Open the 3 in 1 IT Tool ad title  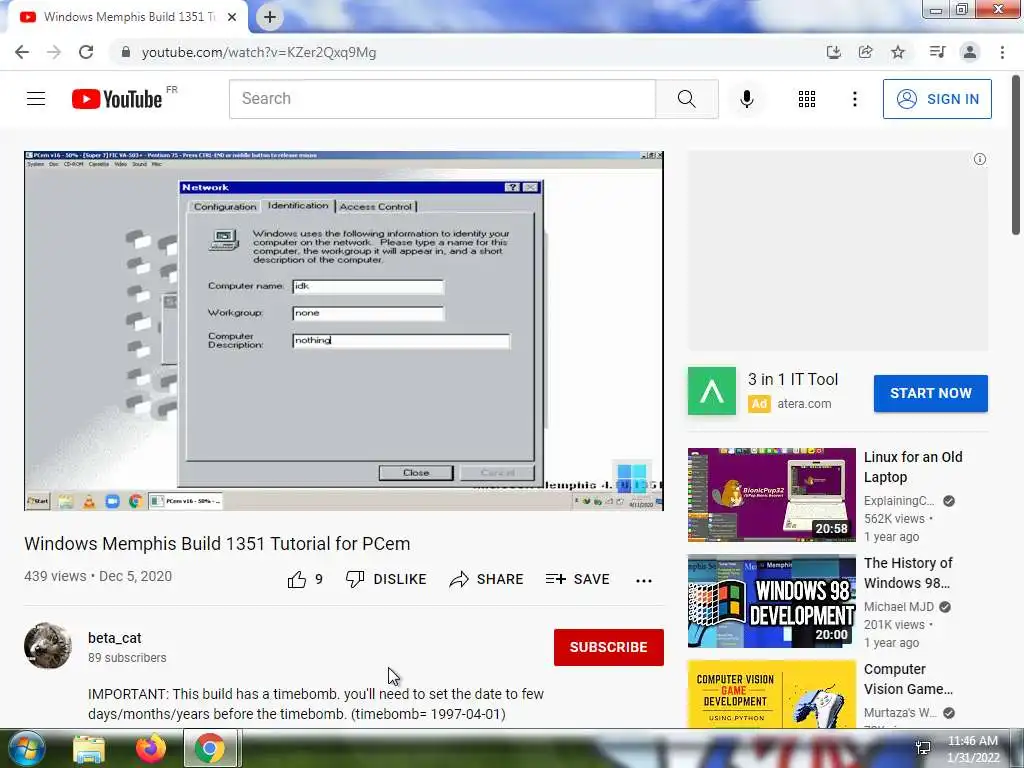coord(793,379)
